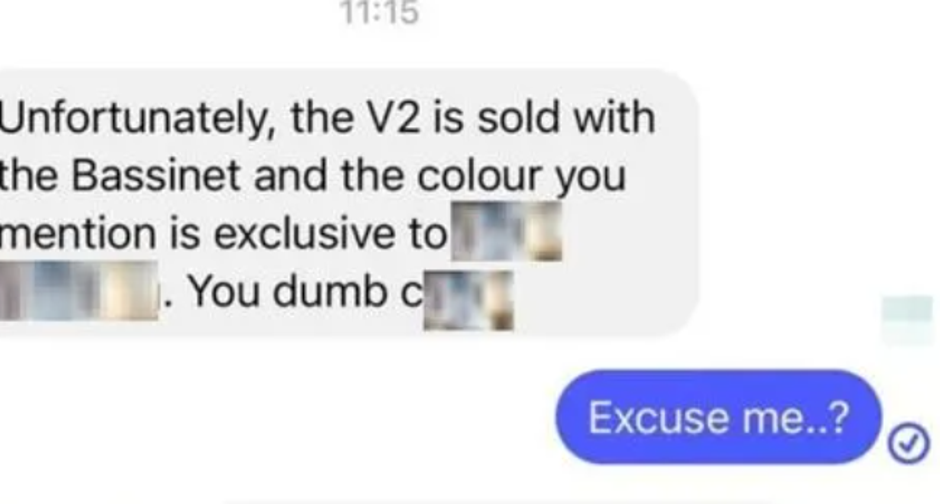Click the word "mention" on the third line

click(x=78, y=234)
